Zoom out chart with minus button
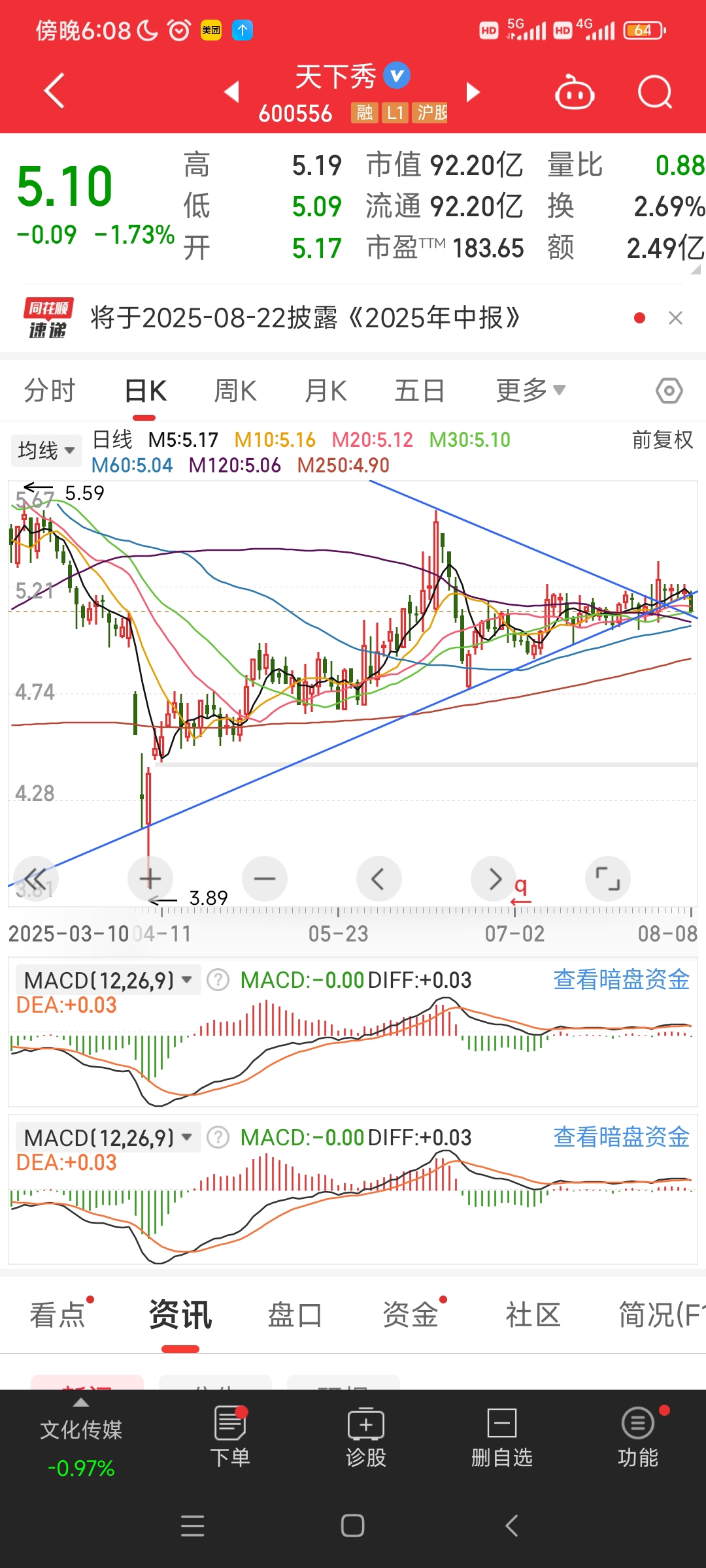706x1568 pixels. pyautogui.click(x=265, y=879)
